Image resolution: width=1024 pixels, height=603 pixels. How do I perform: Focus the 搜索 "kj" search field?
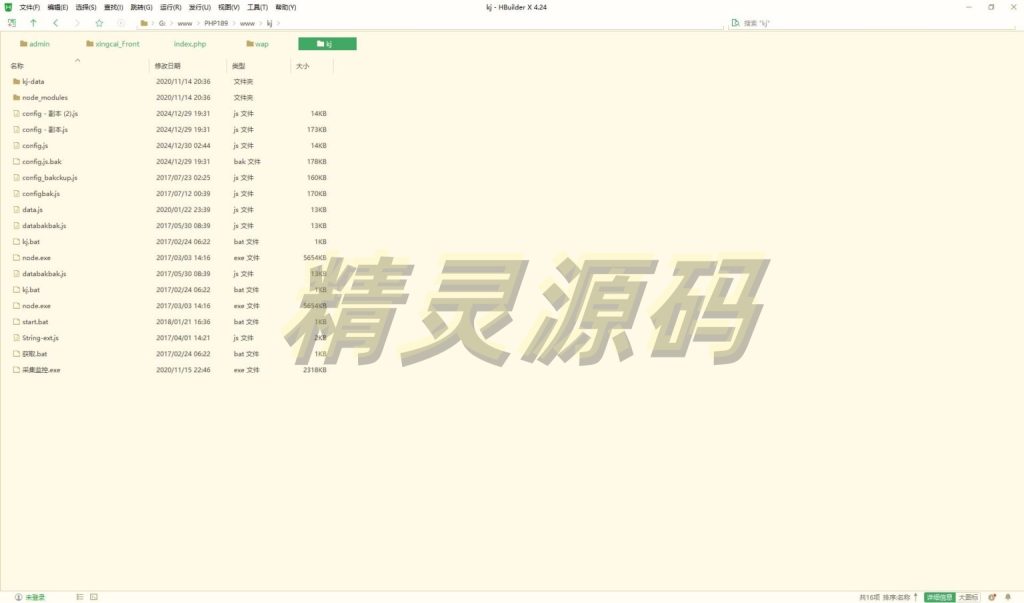(x=872, y=23)
